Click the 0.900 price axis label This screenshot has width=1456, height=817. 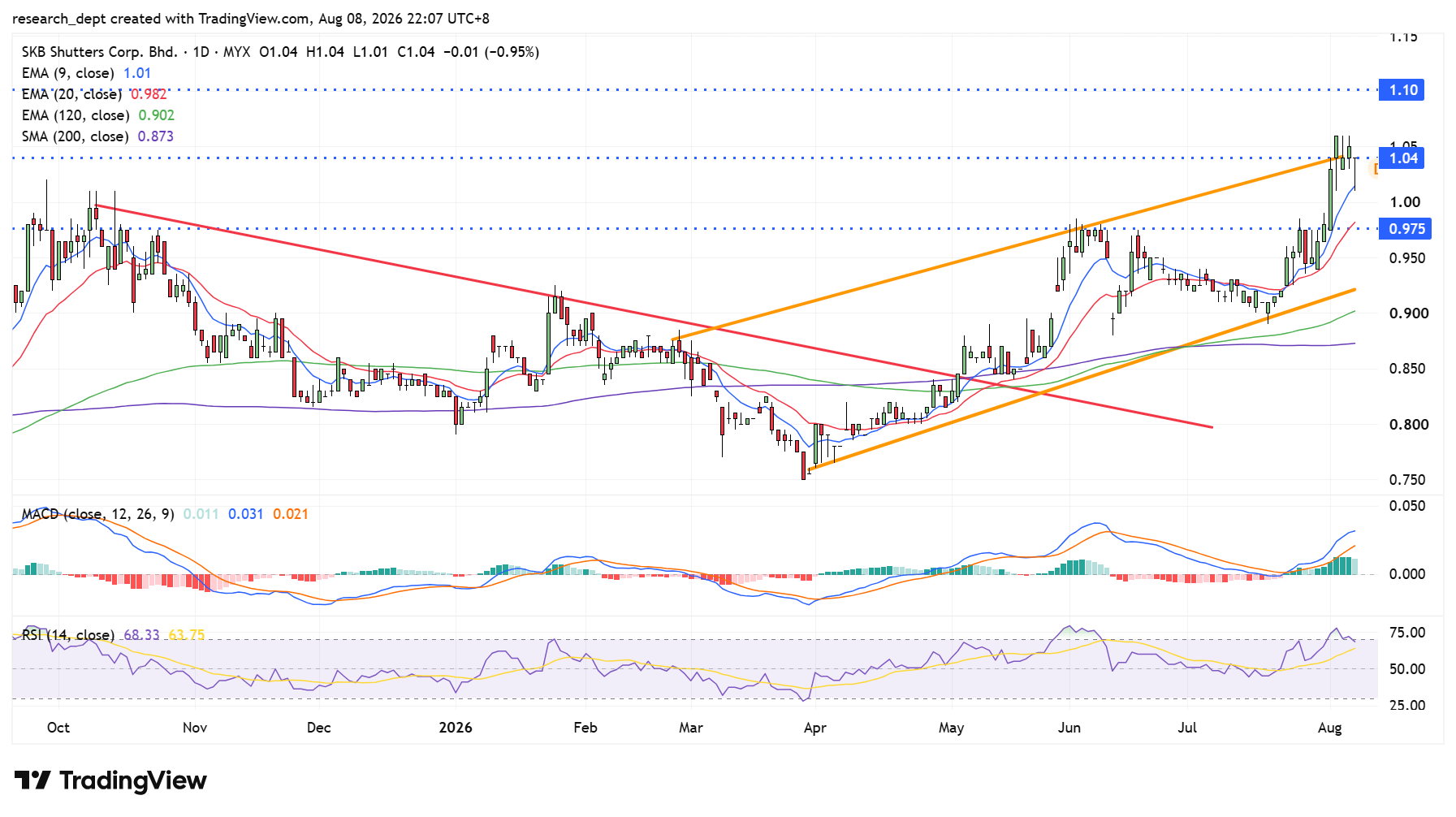click(1409, 313)
